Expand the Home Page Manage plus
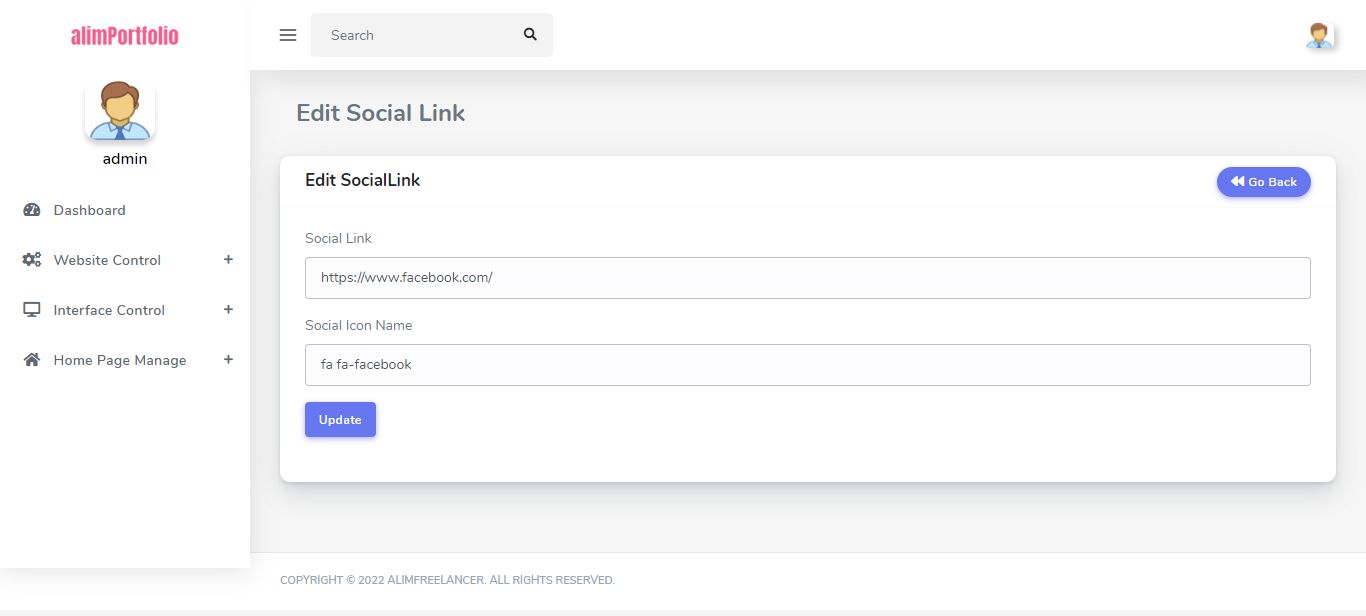The height and width of the screenshot is (616, 1366). (x=228, y=360)
